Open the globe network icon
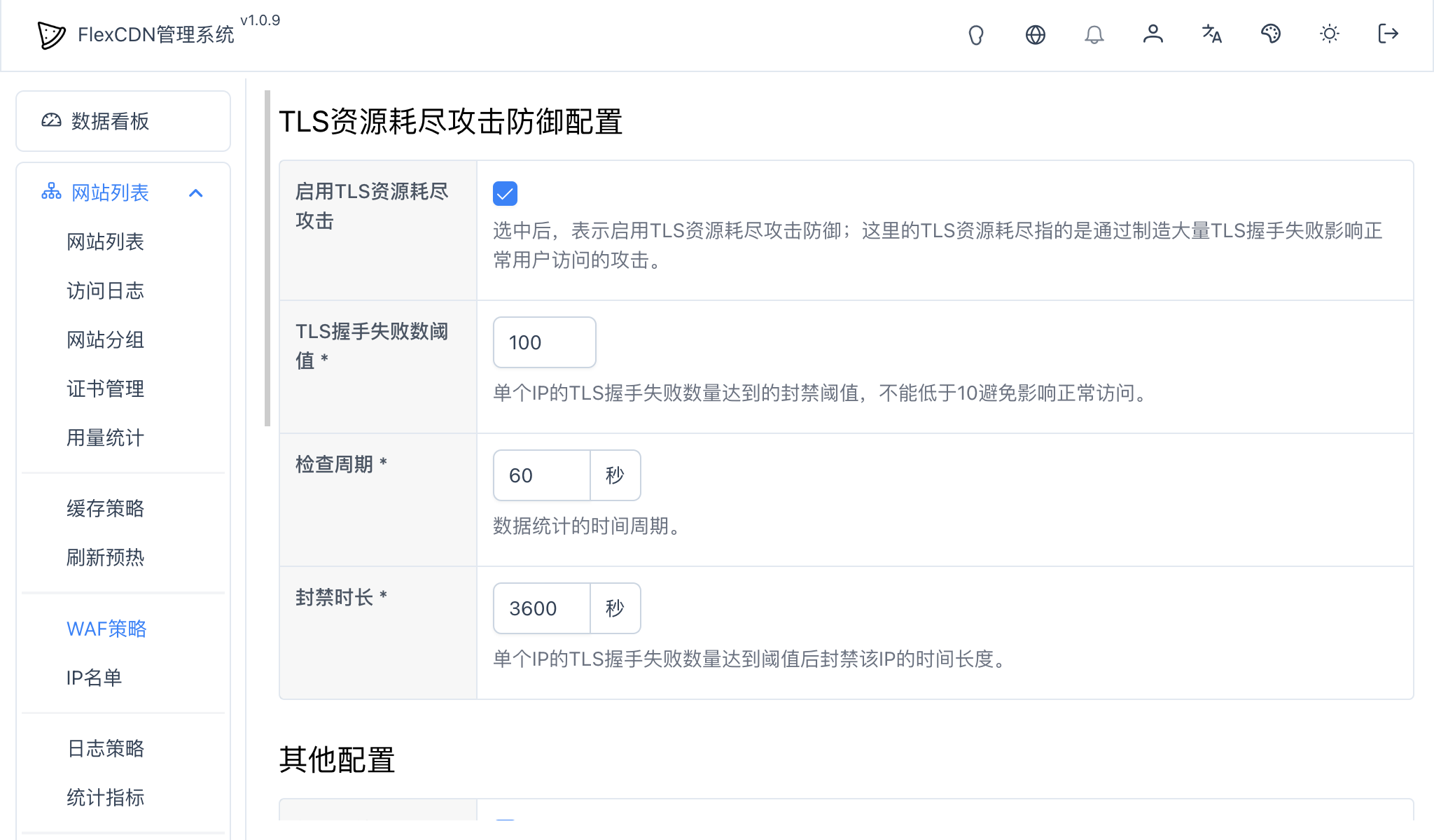The width and height of the screenshot is (1434, 840). coord(1036,34)
